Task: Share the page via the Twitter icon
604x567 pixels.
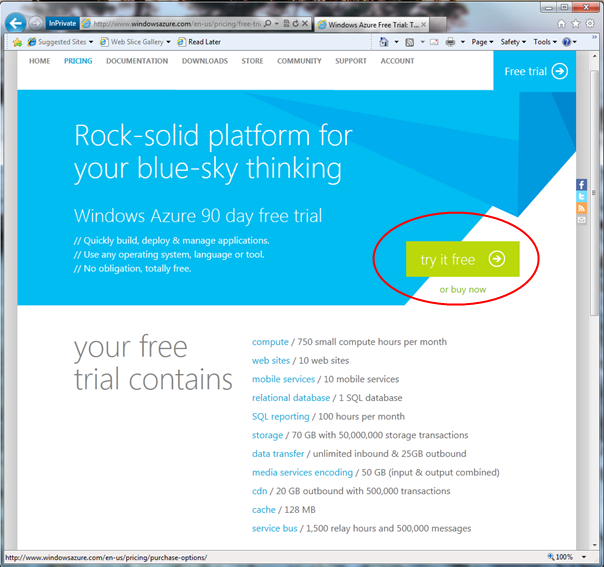Action: [582, 196]
